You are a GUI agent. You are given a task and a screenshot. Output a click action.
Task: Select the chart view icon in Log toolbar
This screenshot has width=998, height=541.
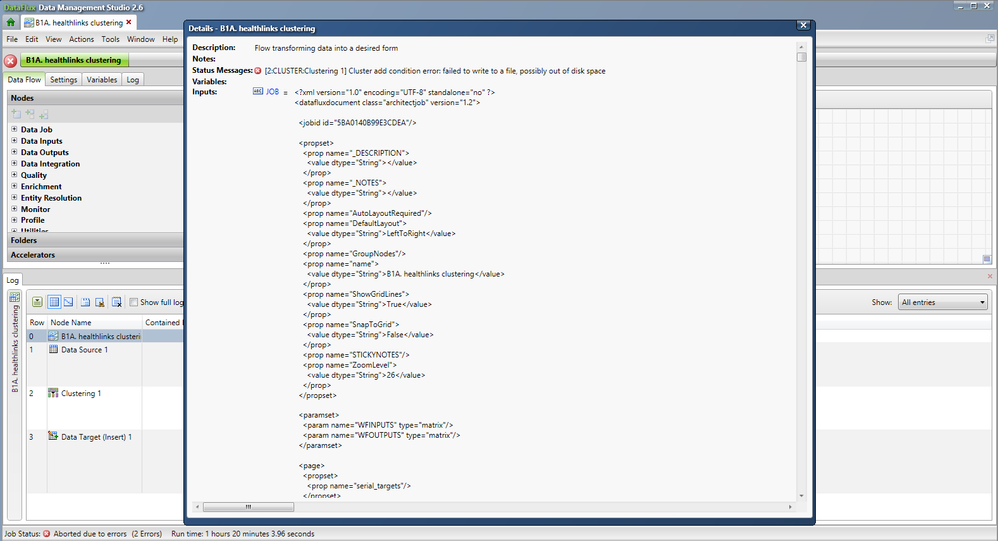tap(68, 302)
